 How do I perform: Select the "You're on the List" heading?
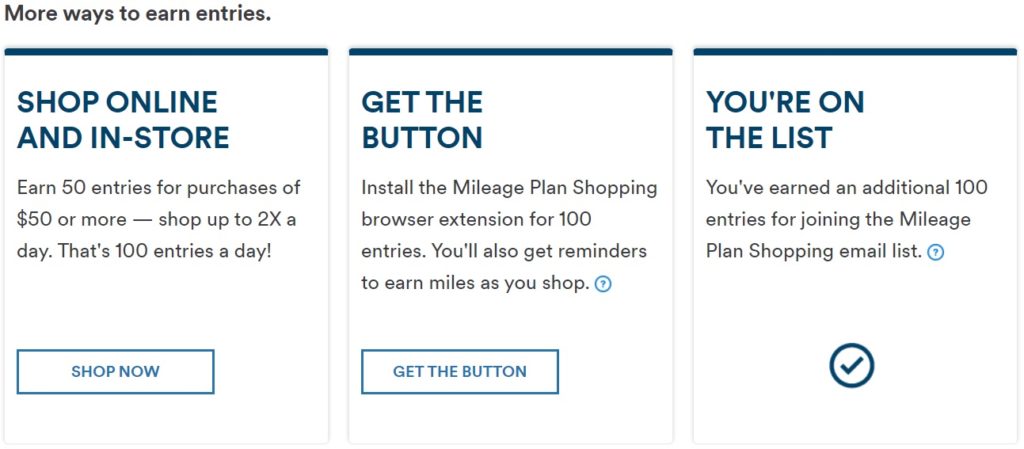pos(785,119)
